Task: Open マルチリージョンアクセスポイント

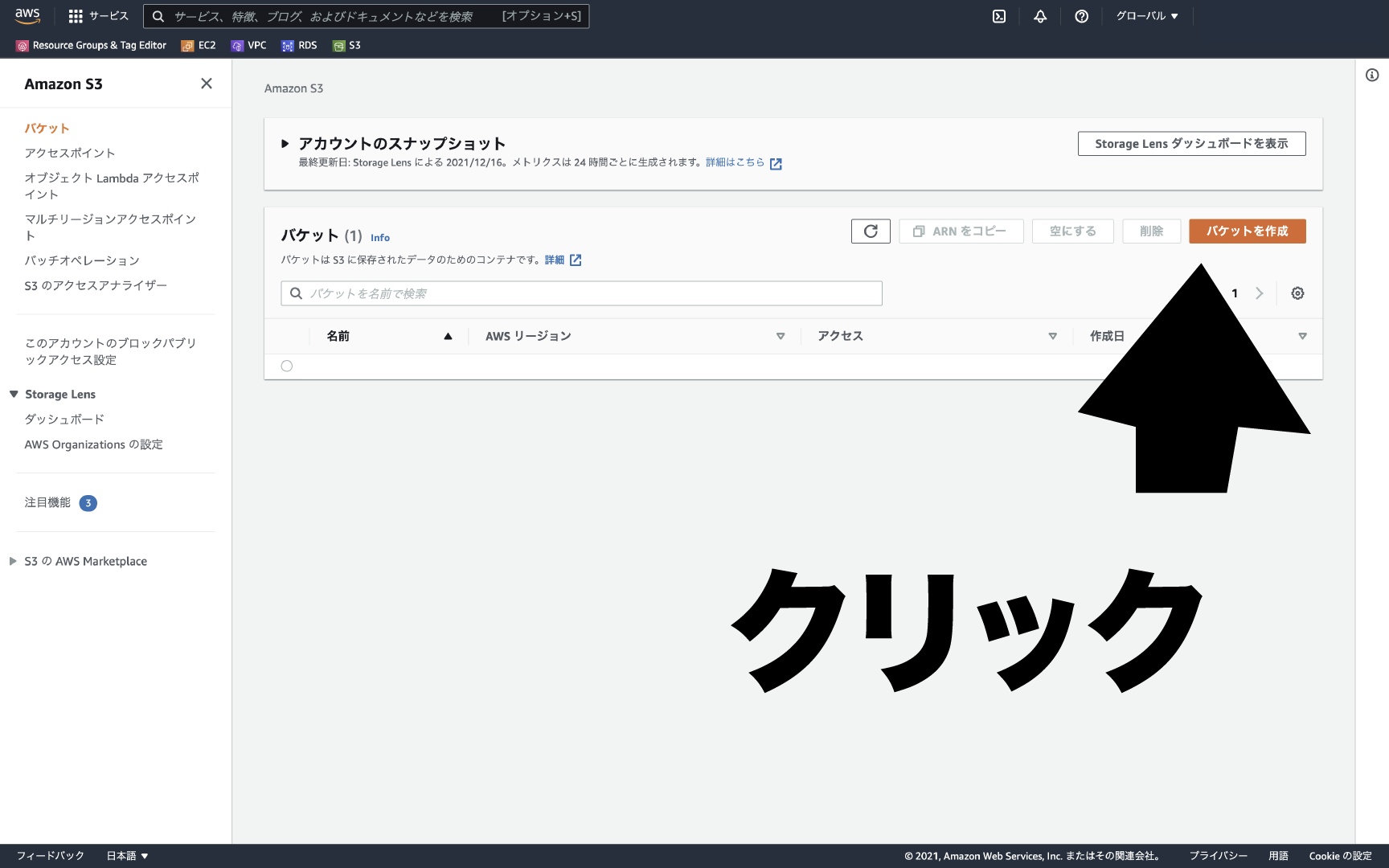Action: point(110,227)
